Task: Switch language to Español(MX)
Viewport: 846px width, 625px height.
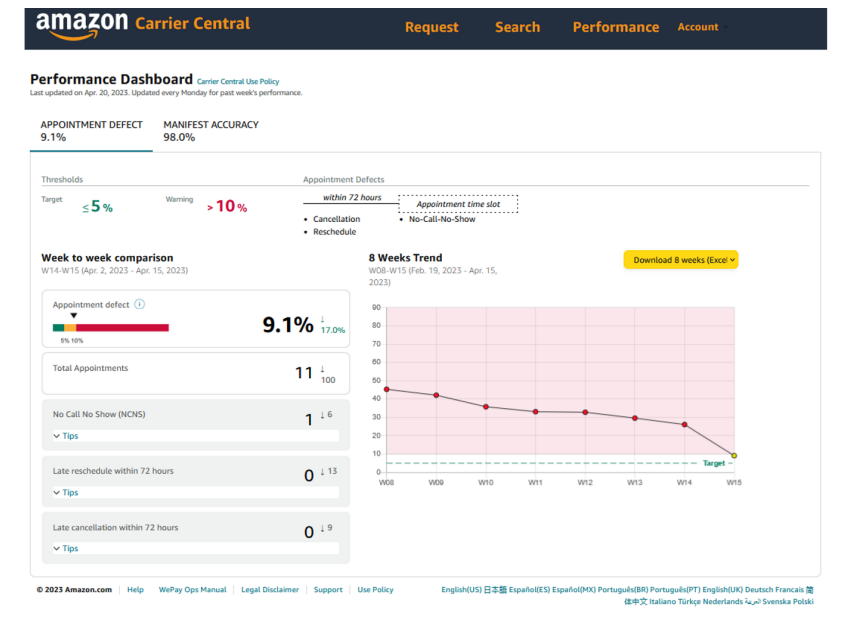Action: click(x=573, y=590)
